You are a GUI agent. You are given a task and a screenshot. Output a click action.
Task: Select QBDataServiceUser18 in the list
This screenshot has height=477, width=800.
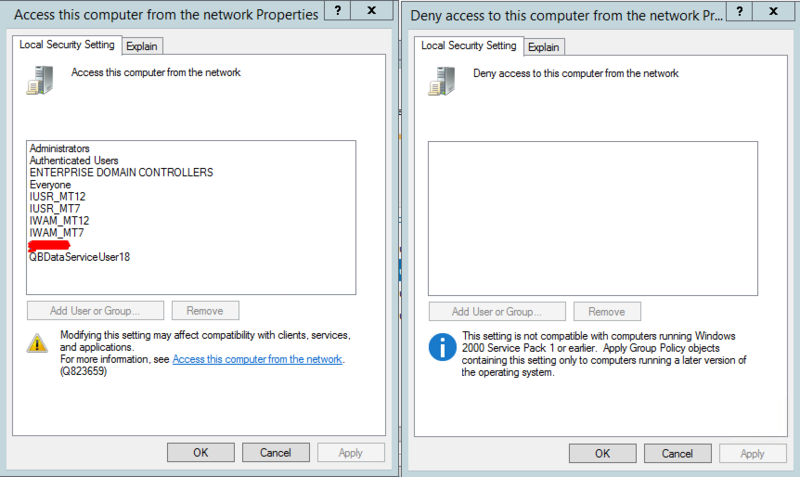click(x=80, y=256)
